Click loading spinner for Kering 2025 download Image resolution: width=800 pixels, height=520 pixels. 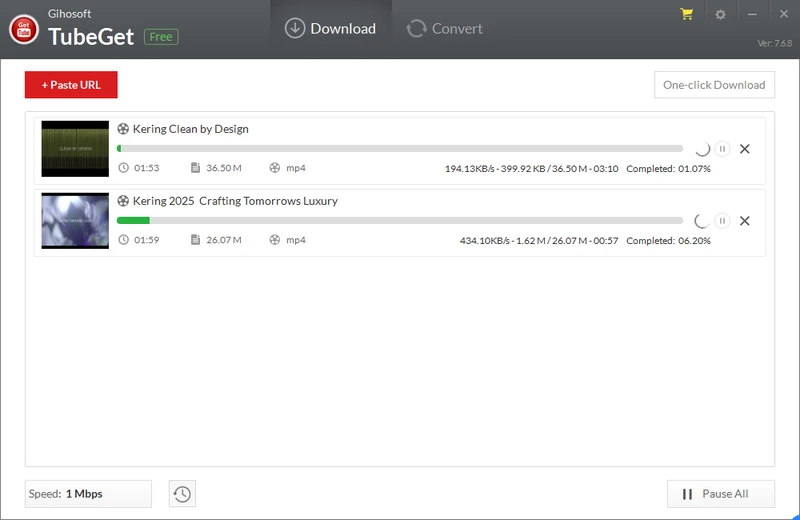[x=702, y=220]
